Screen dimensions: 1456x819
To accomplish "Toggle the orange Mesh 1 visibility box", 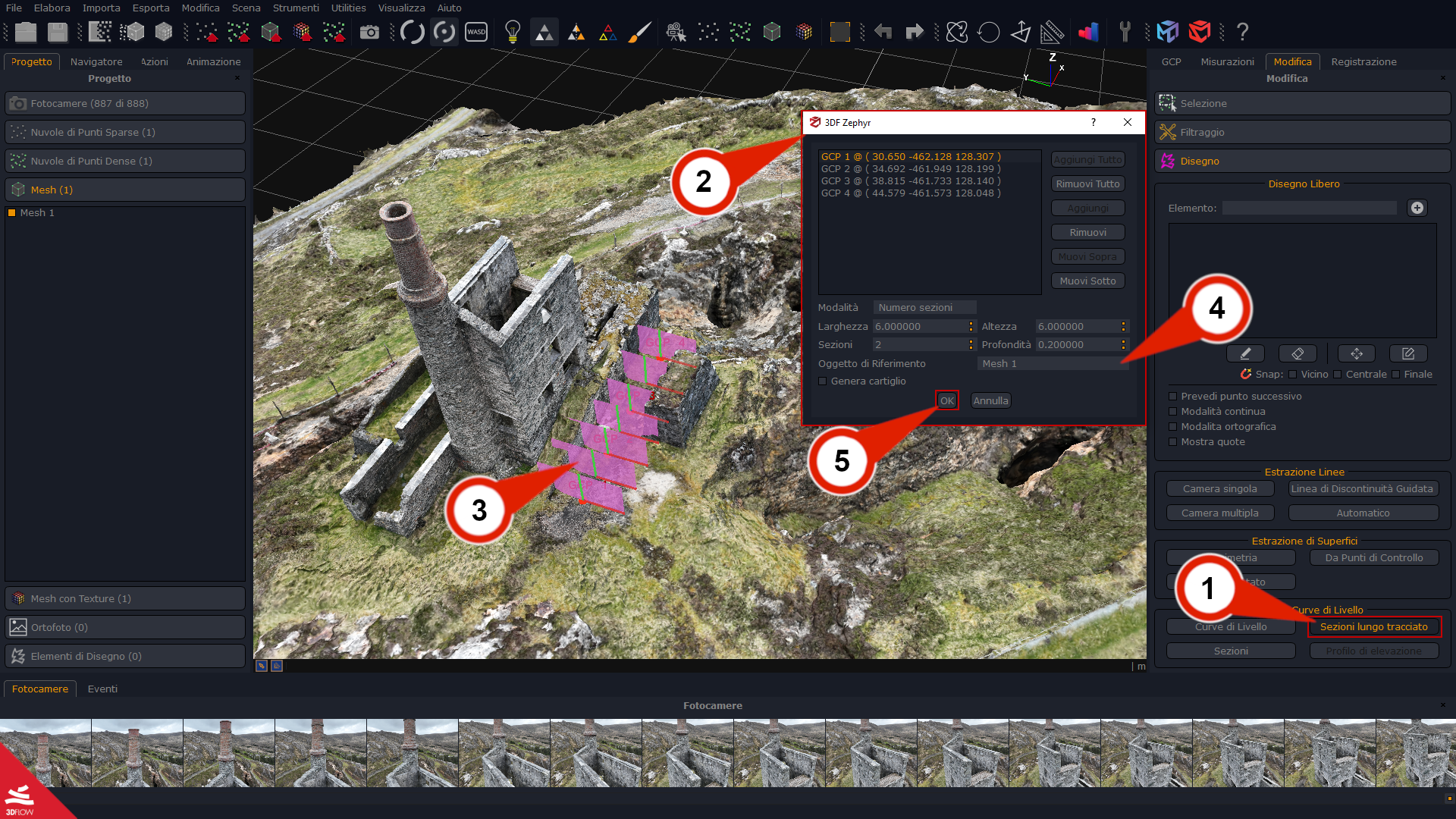I will (12, 213).
